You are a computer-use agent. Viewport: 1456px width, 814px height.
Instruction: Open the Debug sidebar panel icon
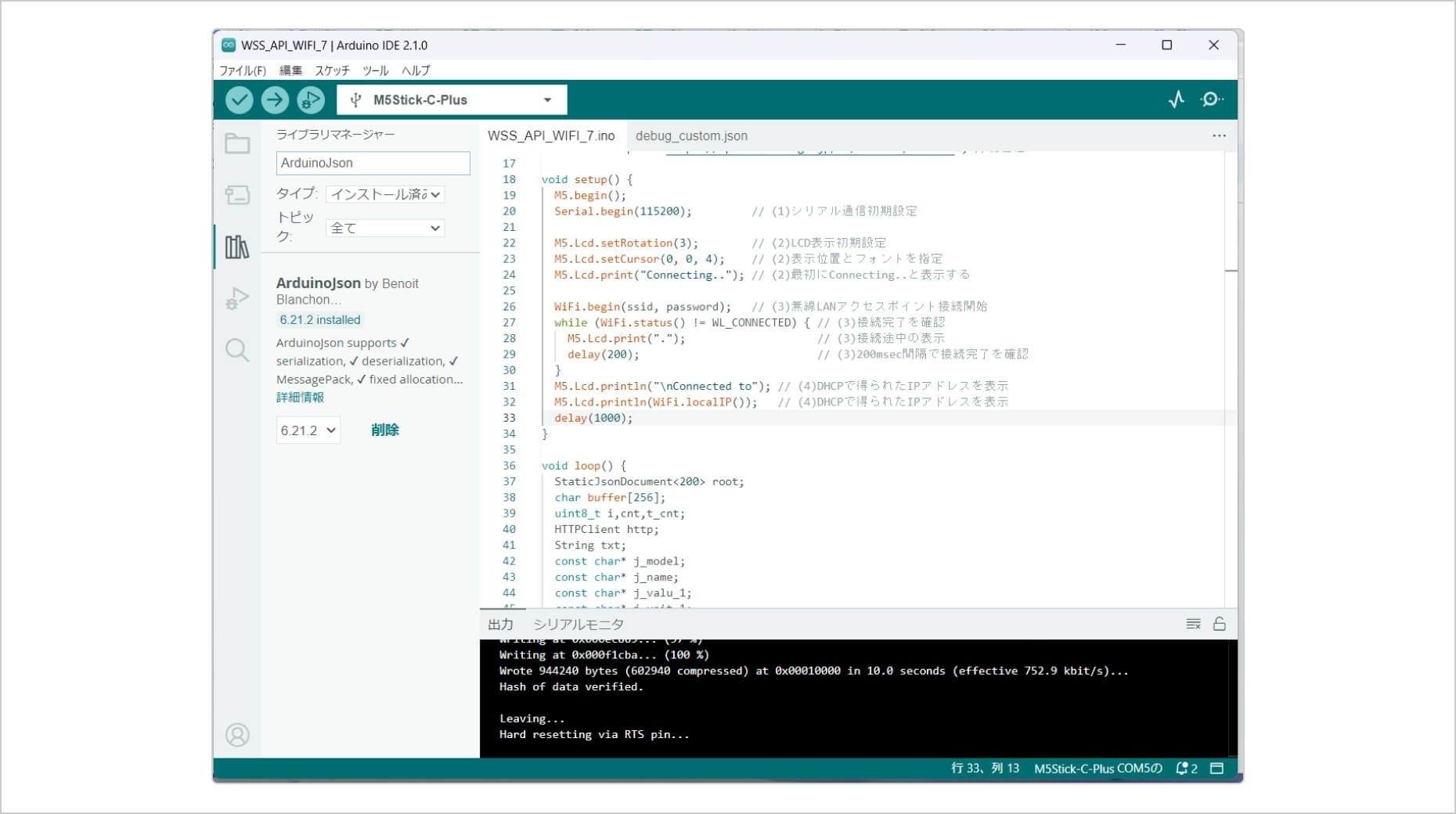[x=237, y=298]
